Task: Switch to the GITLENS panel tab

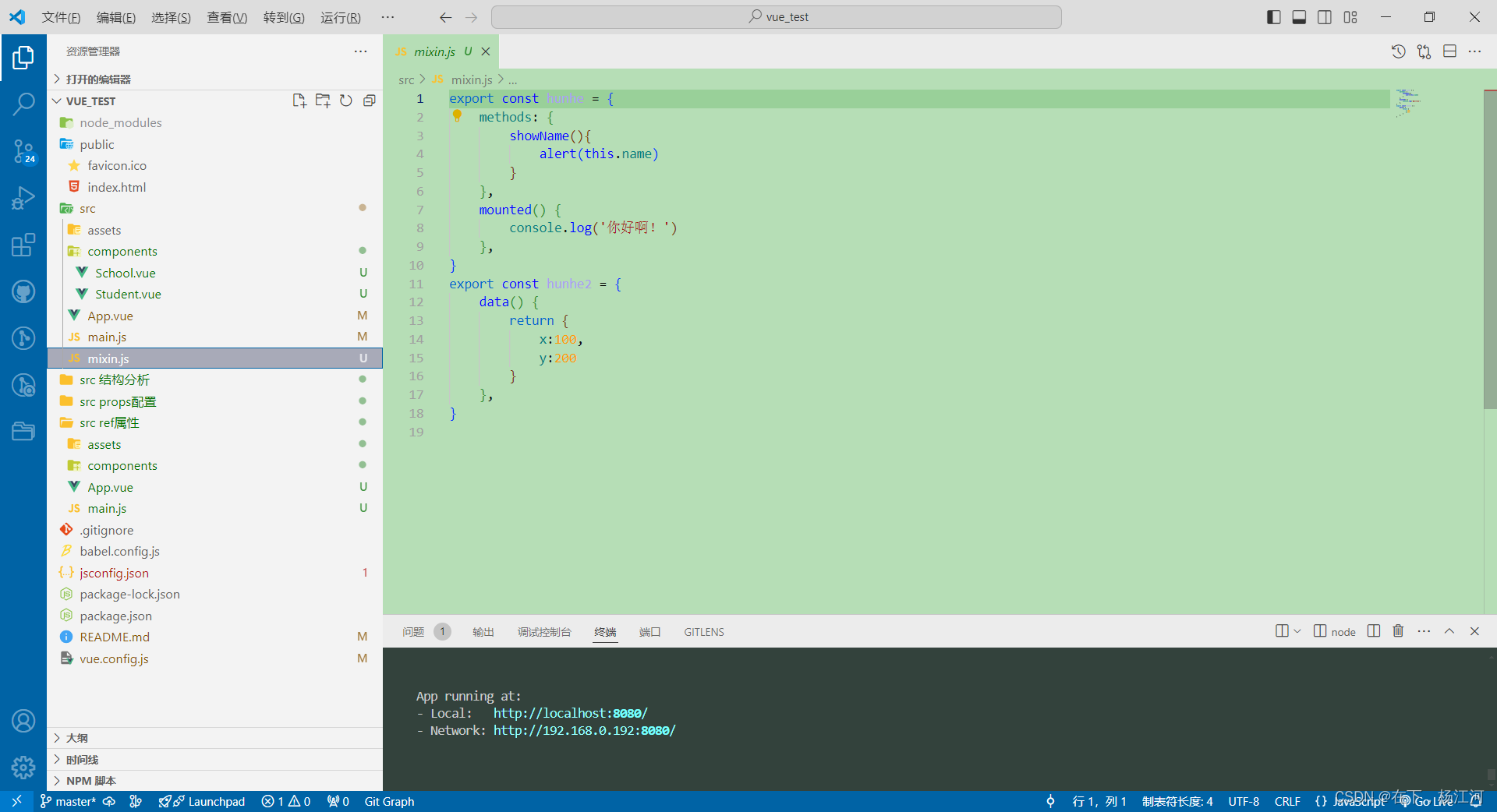Action: [704, 632]
